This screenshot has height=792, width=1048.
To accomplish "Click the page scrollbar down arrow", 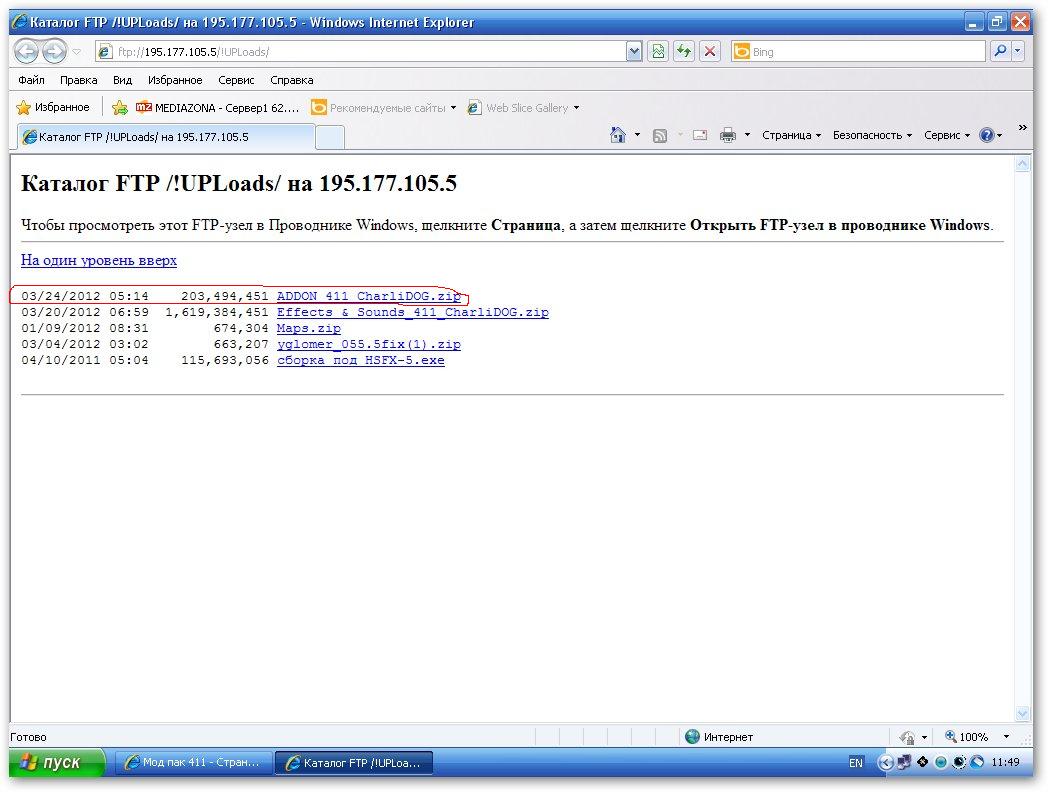I will 1023,713.
